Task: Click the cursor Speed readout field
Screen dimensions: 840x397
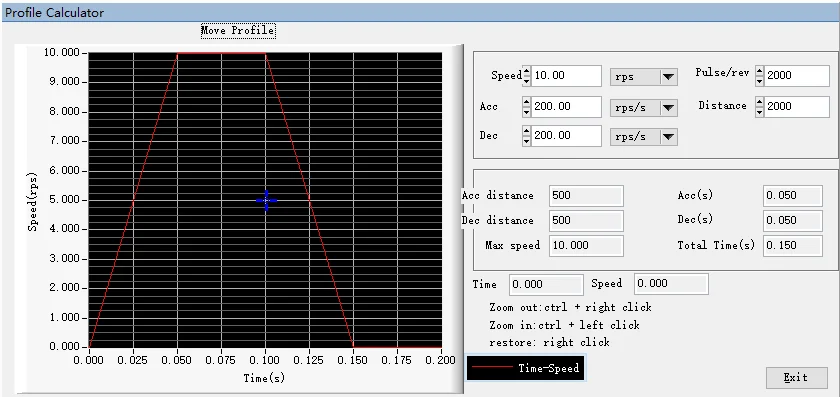Action: click(x=671, y=284)
